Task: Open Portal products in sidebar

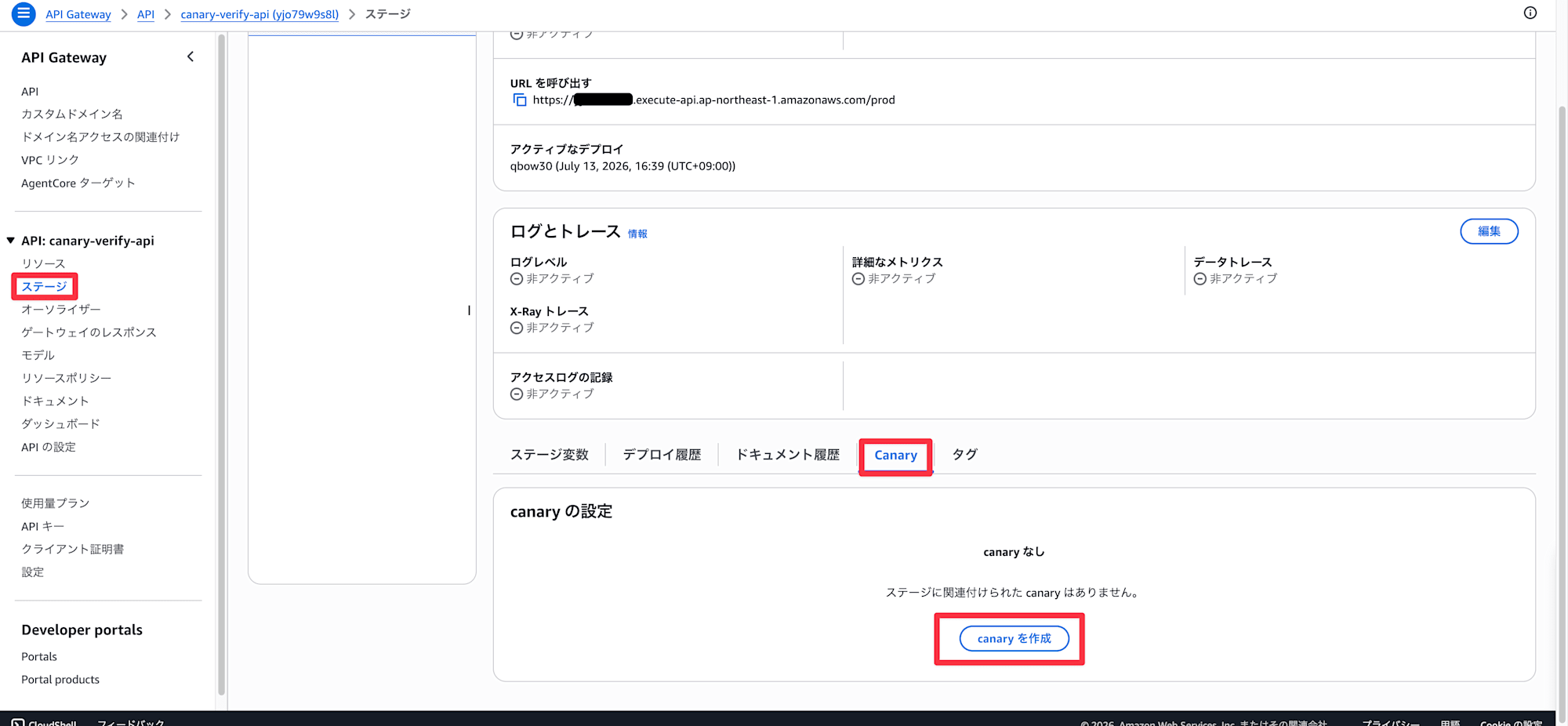Action: click(x=60, y=680)
